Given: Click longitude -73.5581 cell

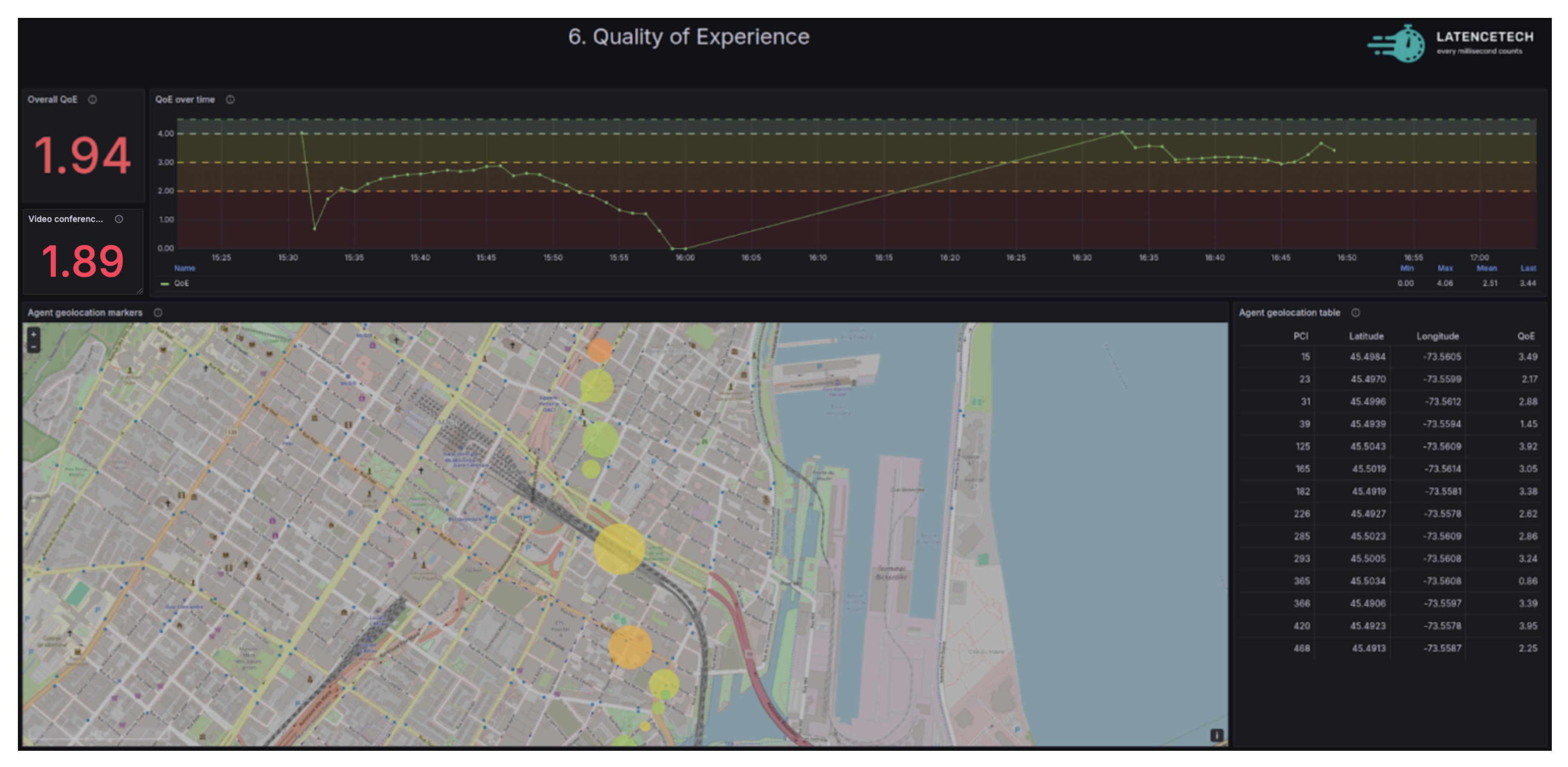Looking at the screenshot, I should click(x=1442, y=492).
